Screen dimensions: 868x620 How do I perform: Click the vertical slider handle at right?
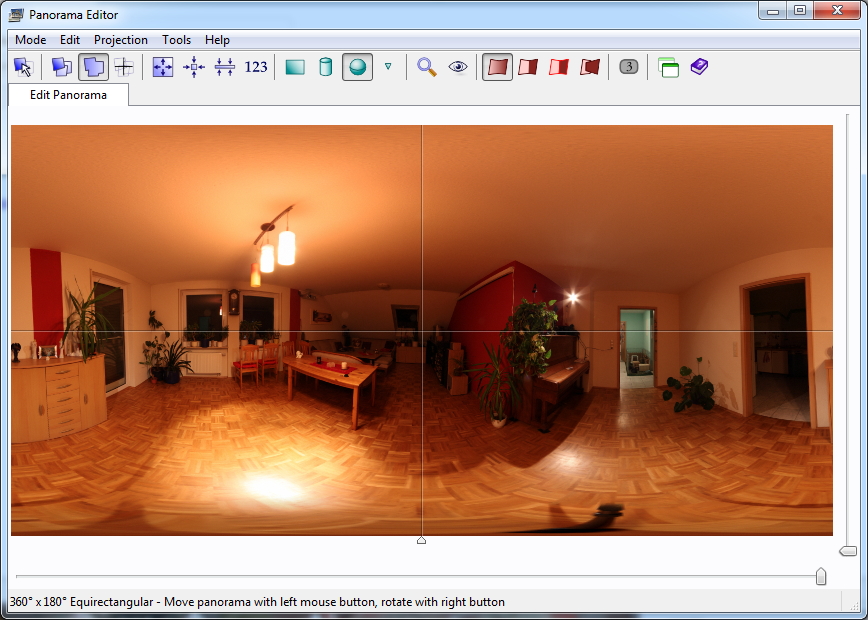tap(848, 551)
